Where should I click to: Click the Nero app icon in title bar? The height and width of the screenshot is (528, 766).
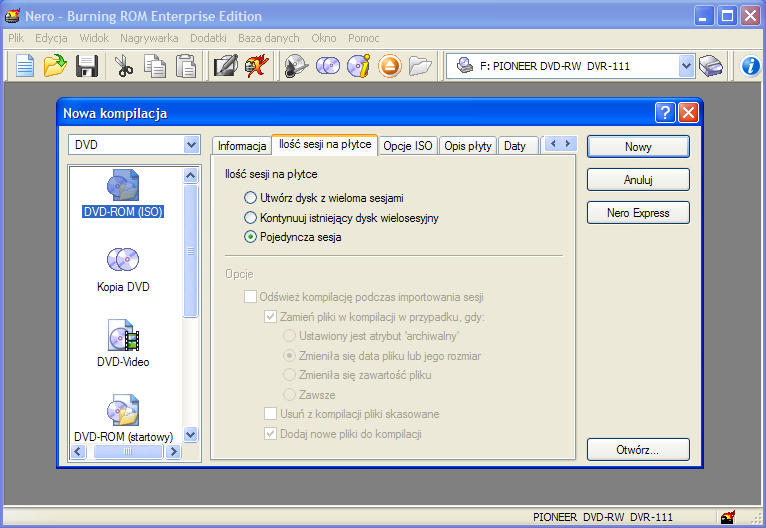tap(12, 16)
